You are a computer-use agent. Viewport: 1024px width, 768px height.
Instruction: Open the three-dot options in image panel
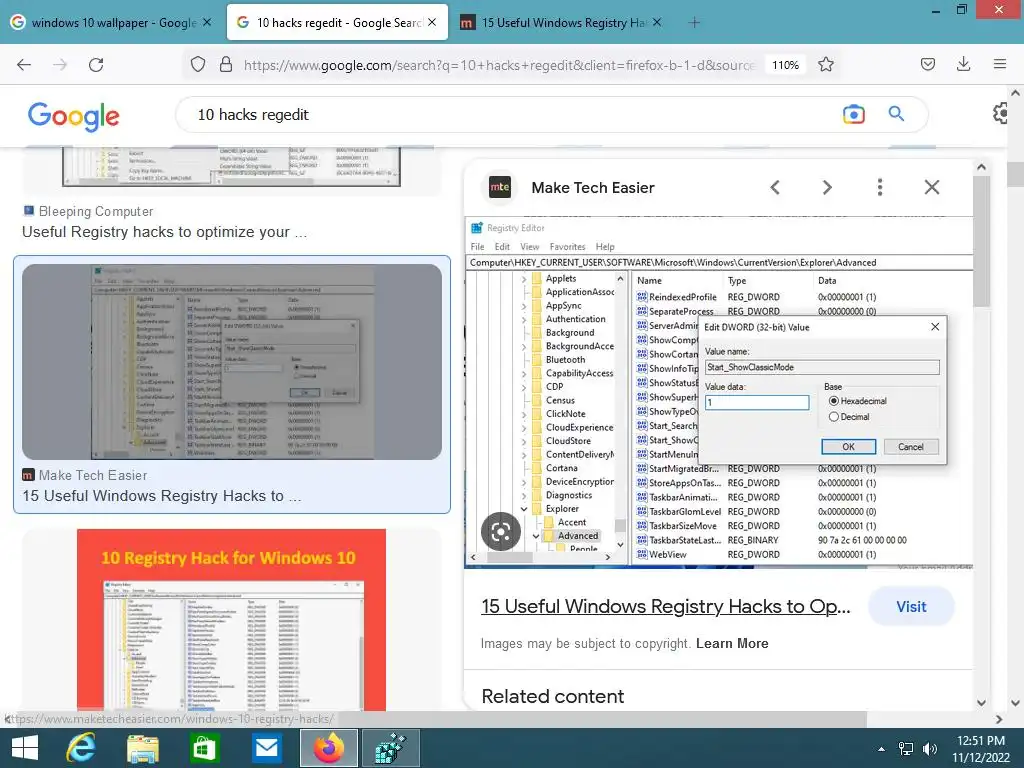880,187
